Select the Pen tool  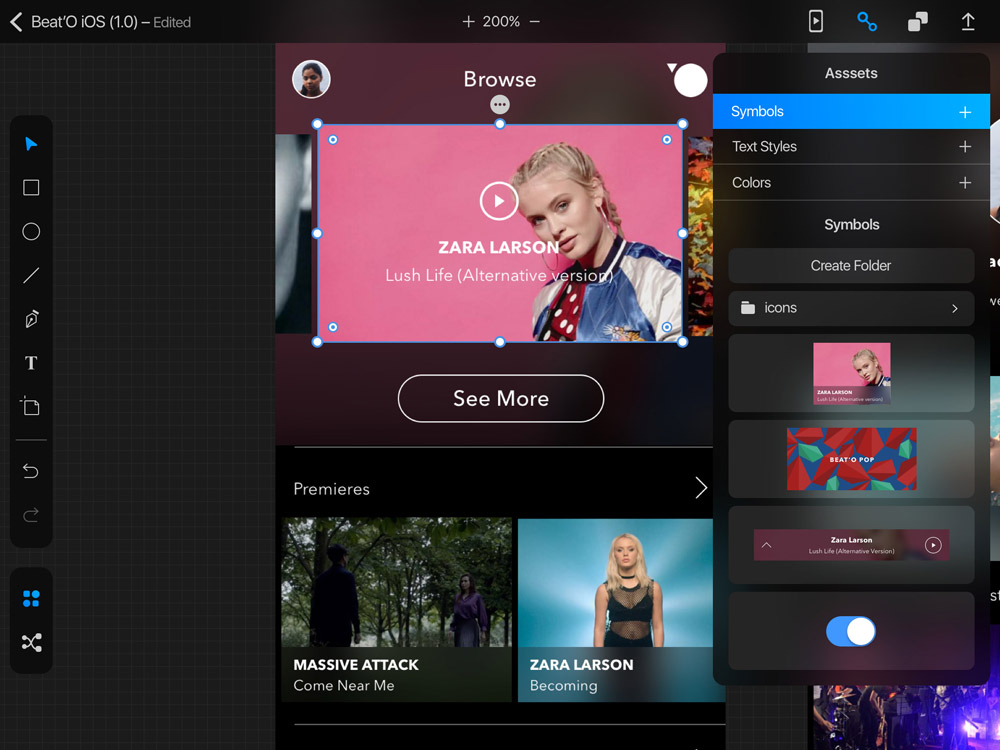pos(31,319)
